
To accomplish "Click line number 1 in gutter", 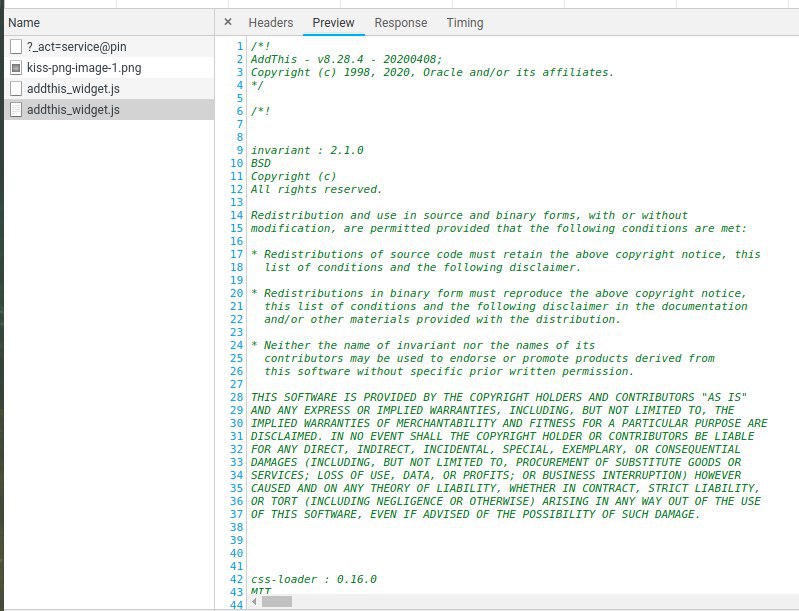I will (x=239, y=46).
